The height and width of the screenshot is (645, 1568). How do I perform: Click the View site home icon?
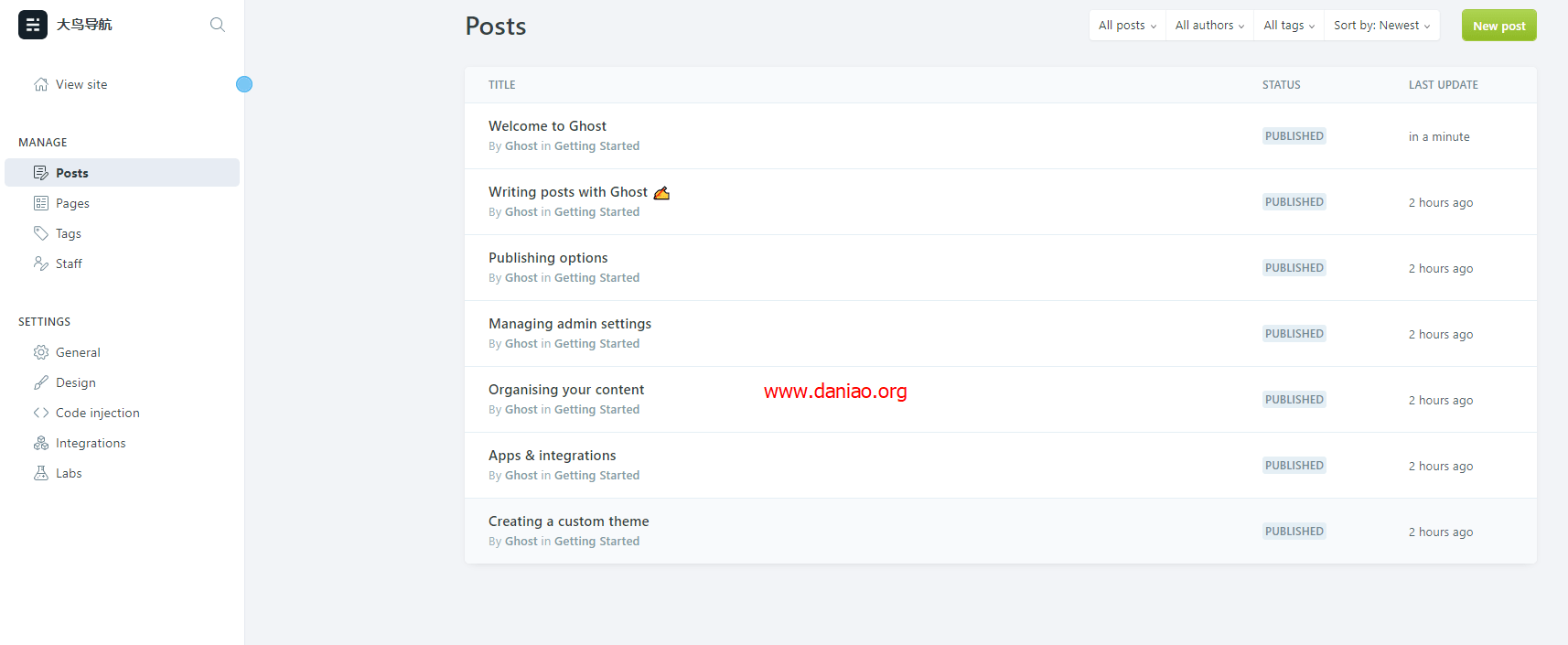click(41, 84)
